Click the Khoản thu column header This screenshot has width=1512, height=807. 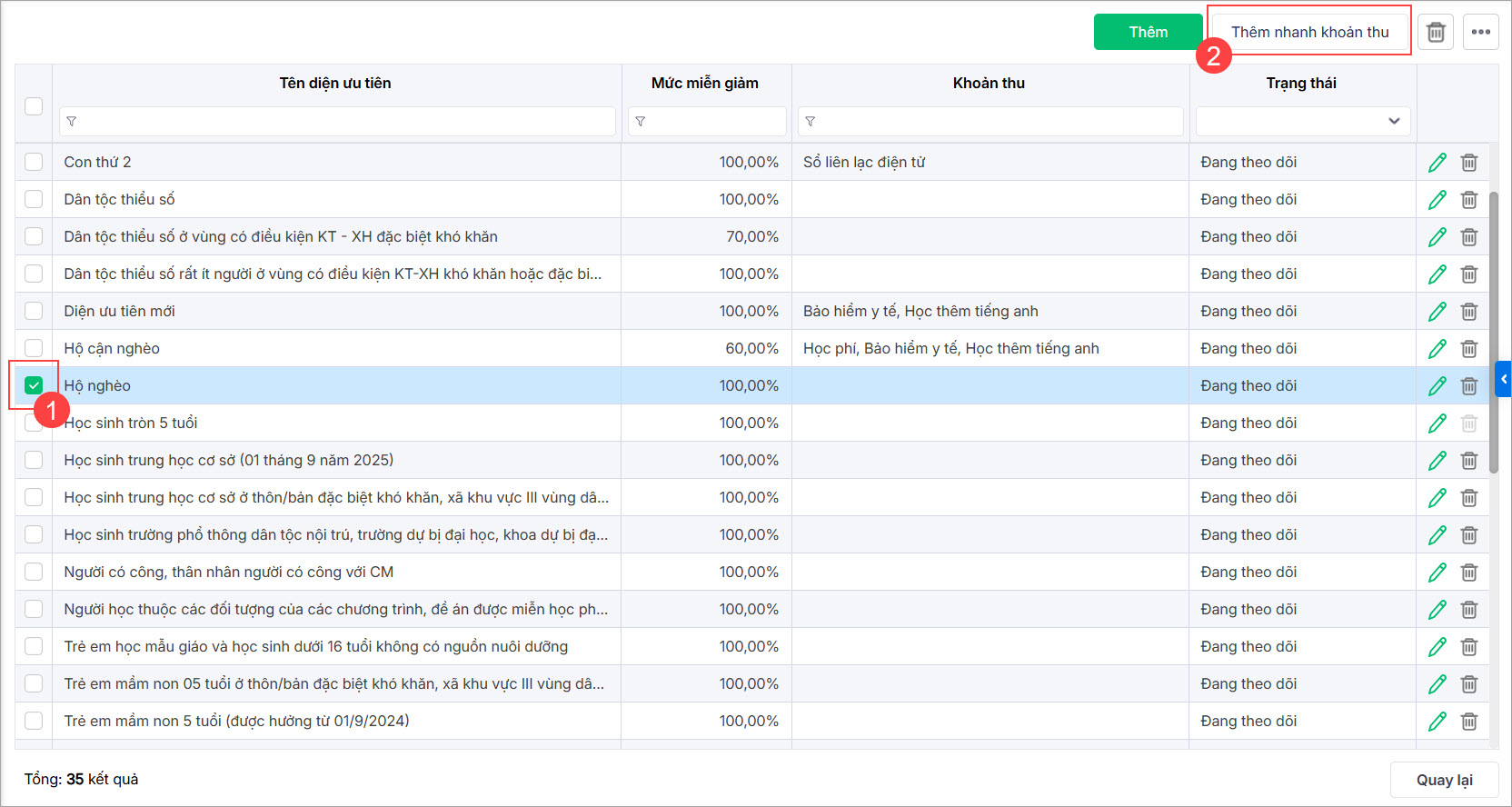tap(989, 84)
